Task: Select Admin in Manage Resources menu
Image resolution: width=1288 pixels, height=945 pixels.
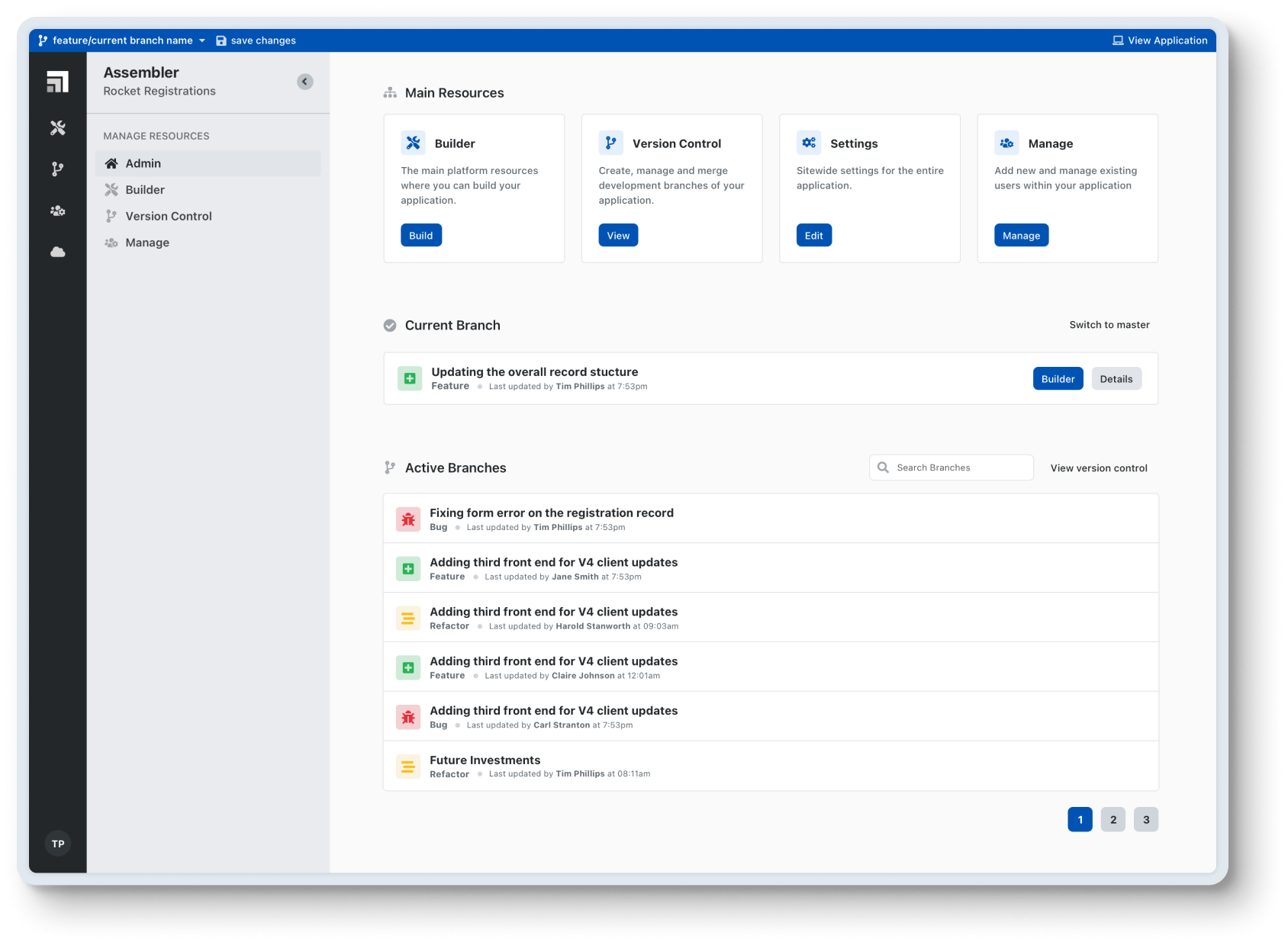Action: click(x=208, y=163)
